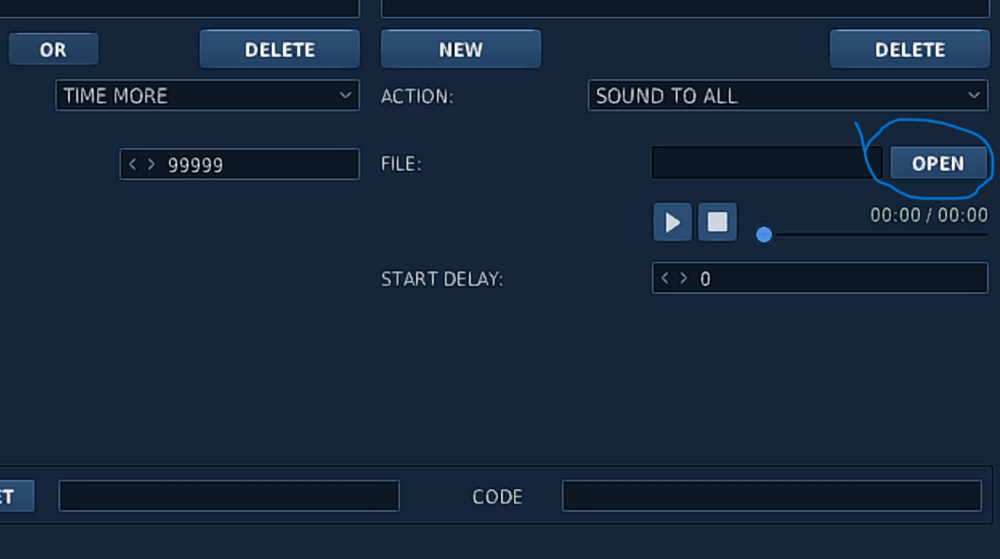Focus the CODE text field
The width and height of the screenshot is (1000, 559).
[771, 496]
